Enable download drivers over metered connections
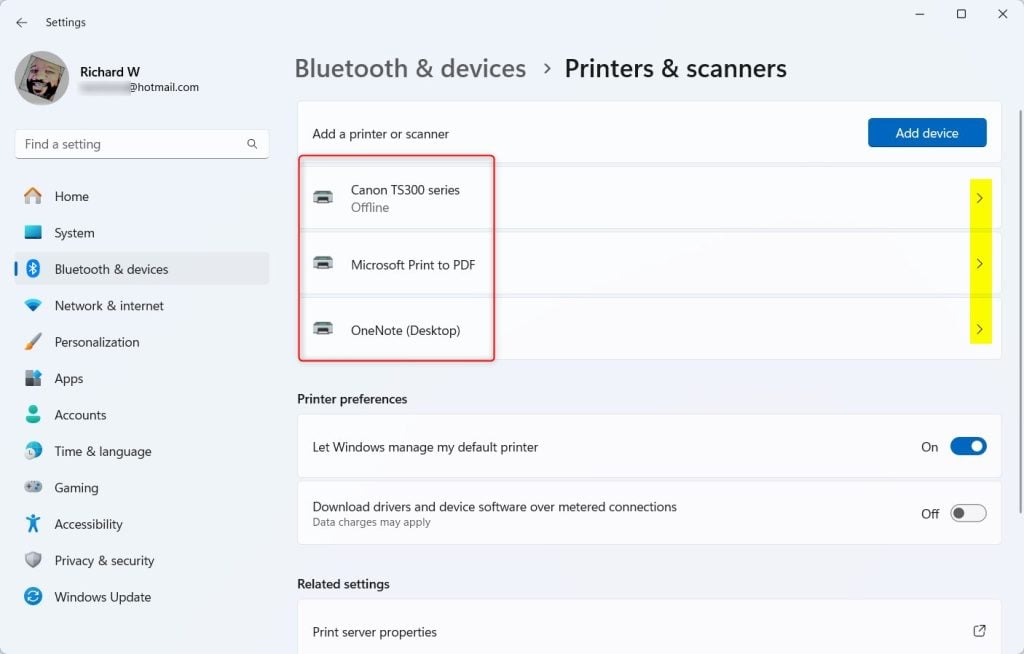Viewport: 1024px width, 654px height. (x=968, y=514)
